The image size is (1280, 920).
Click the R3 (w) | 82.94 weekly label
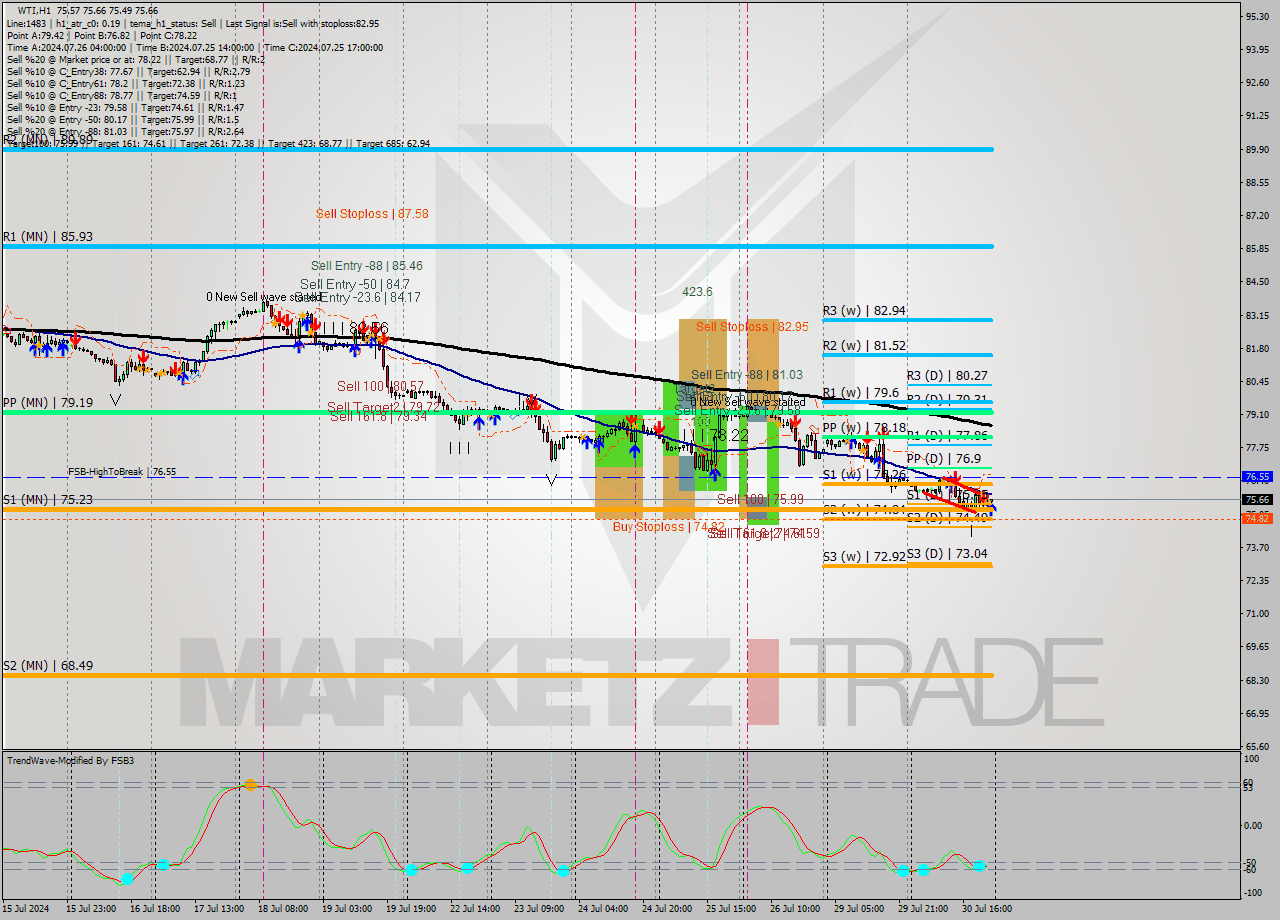point(864,311)
